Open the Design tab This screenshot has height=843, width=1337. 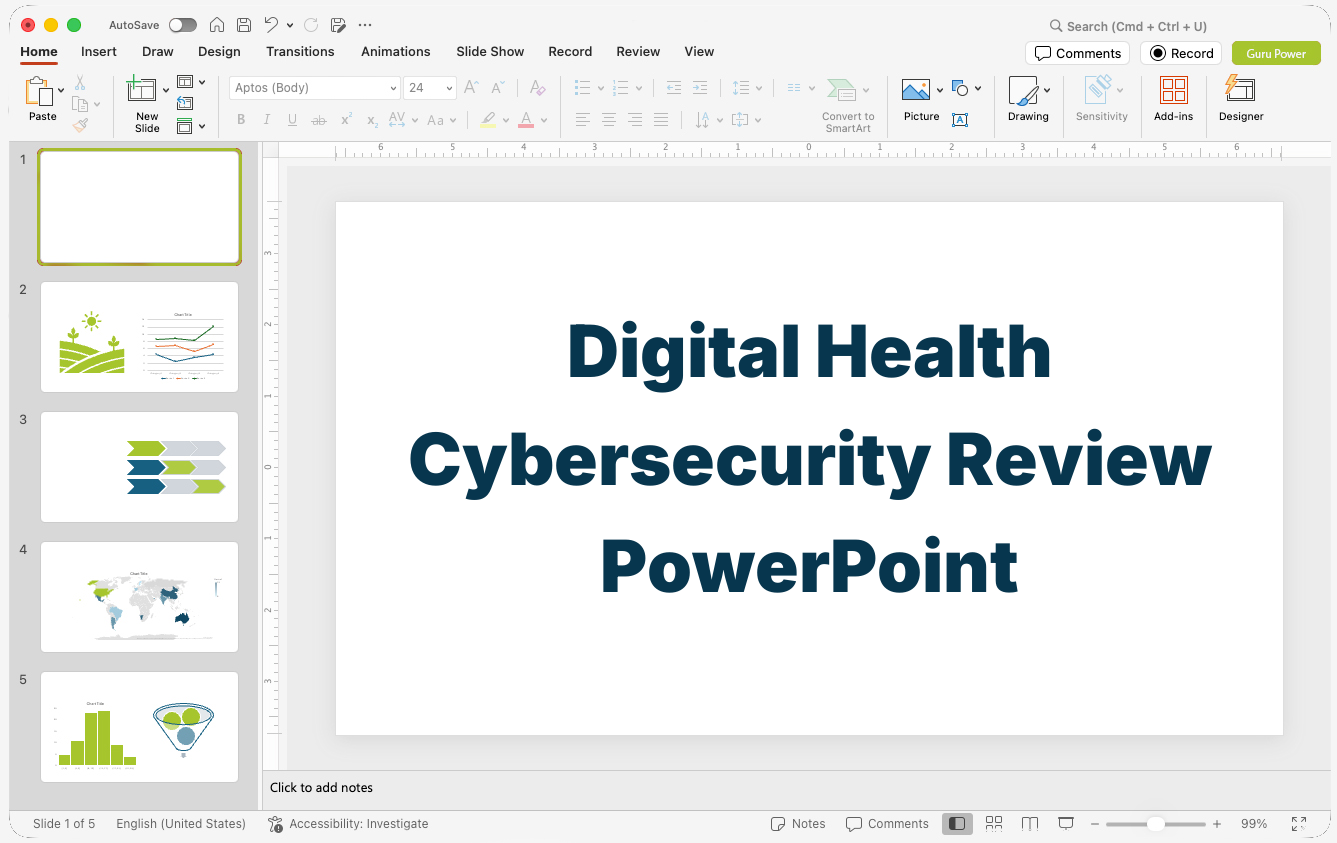(219, 51)
